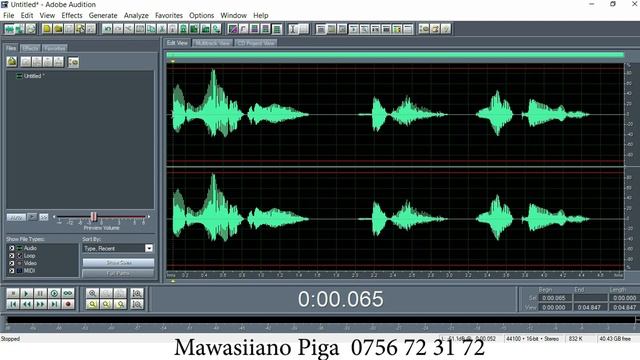Click the yellow New File toolbar icon
The width and height of the screenshot is (640, 360).
pyautogui.click(x=47, y=29)
